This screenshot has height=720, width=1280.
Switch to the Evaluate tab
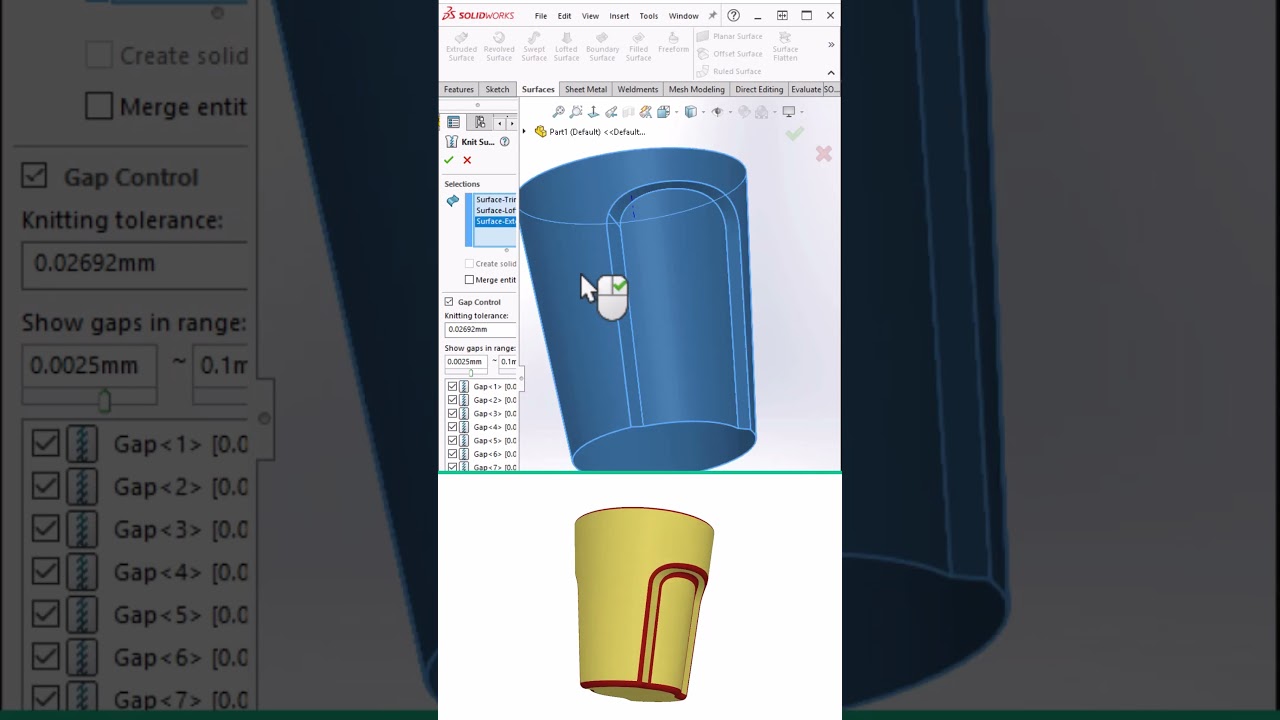806,89
